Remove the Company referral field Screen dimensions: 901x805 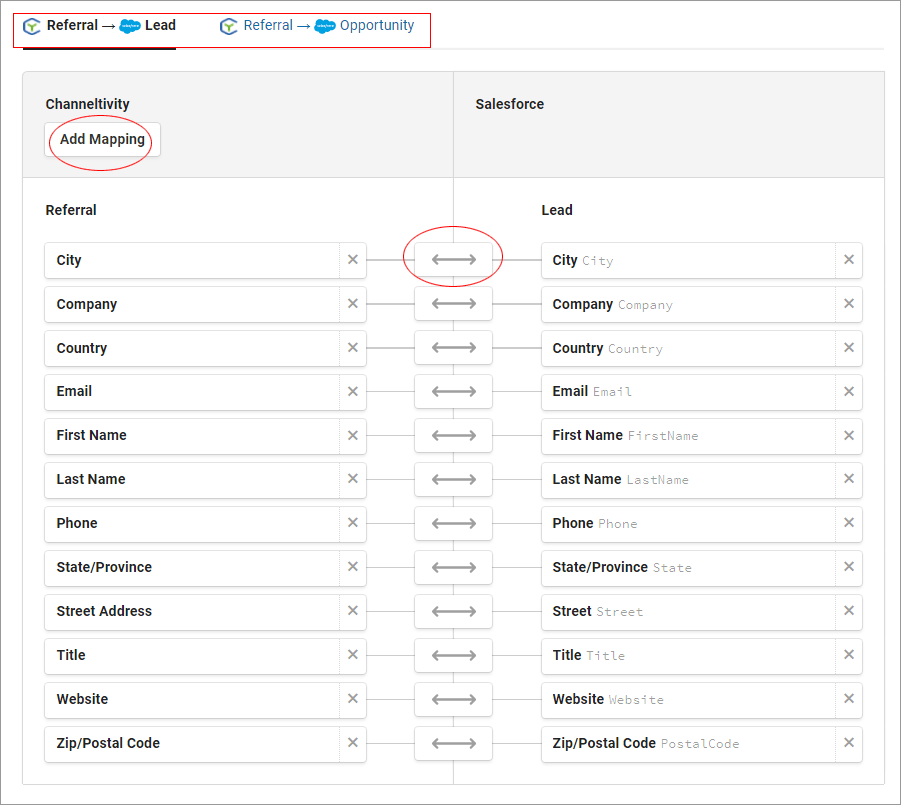[x=353, y=304]
